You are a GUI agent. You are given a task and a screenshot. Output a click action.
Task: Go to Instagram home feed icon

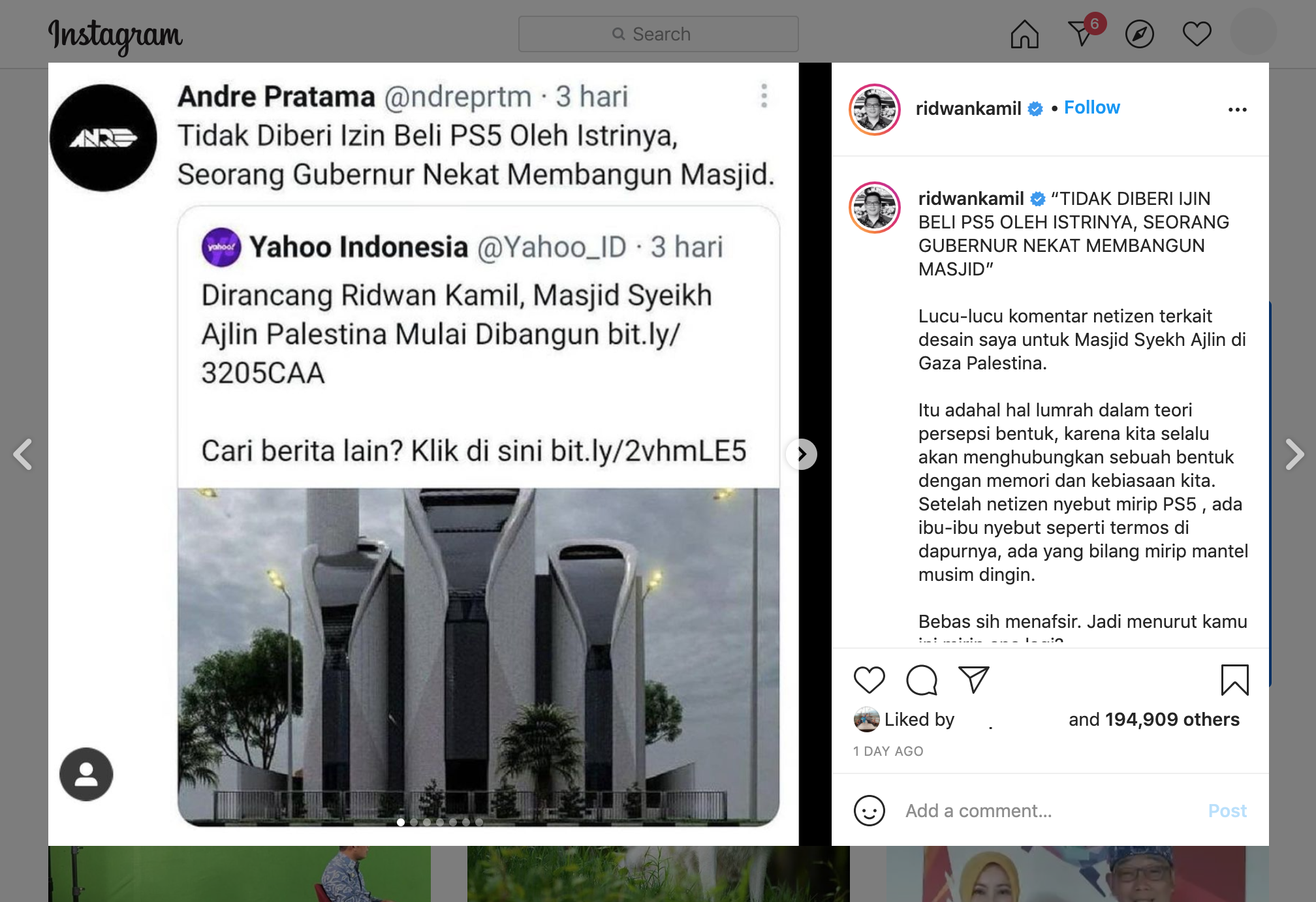tap(1024, 34)
